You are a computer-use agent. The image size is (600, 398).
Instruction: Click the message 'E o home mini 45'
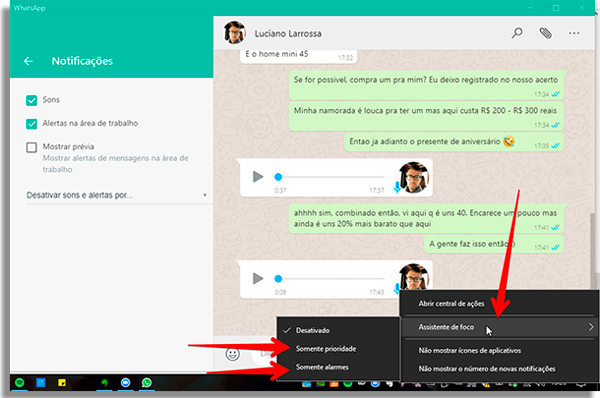pyautogui.click(x=299, y=56)
